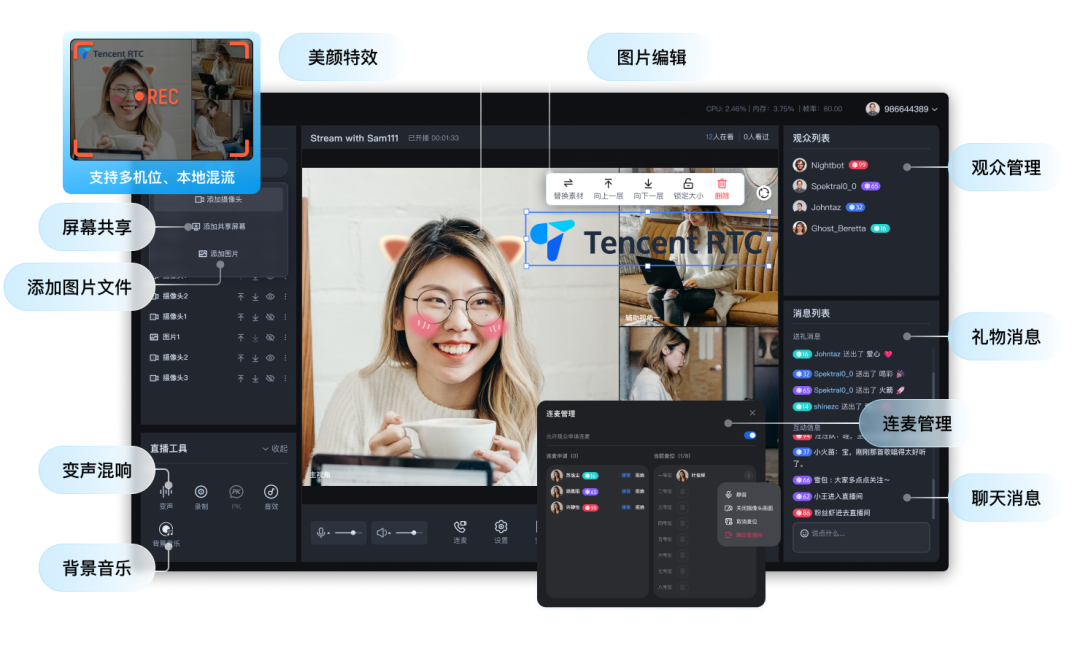Screen dimensions: 1080x664
Task: Toggle visibility of 图片1 source
Action: pyautogui.click(x=270, y=338)
